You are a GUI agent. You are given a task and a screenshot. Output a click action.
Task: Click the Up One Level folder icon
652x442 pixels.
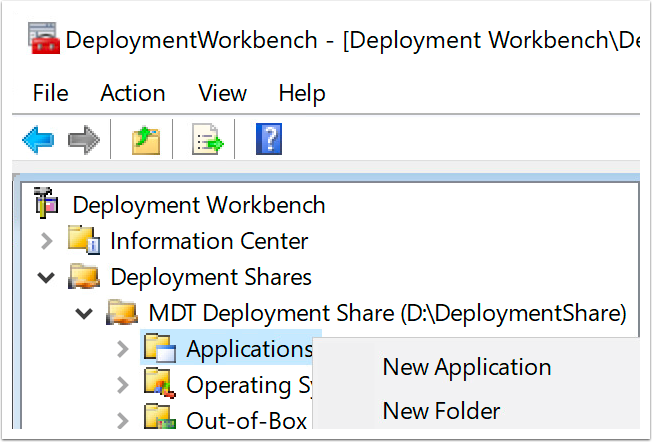point(146,140)
